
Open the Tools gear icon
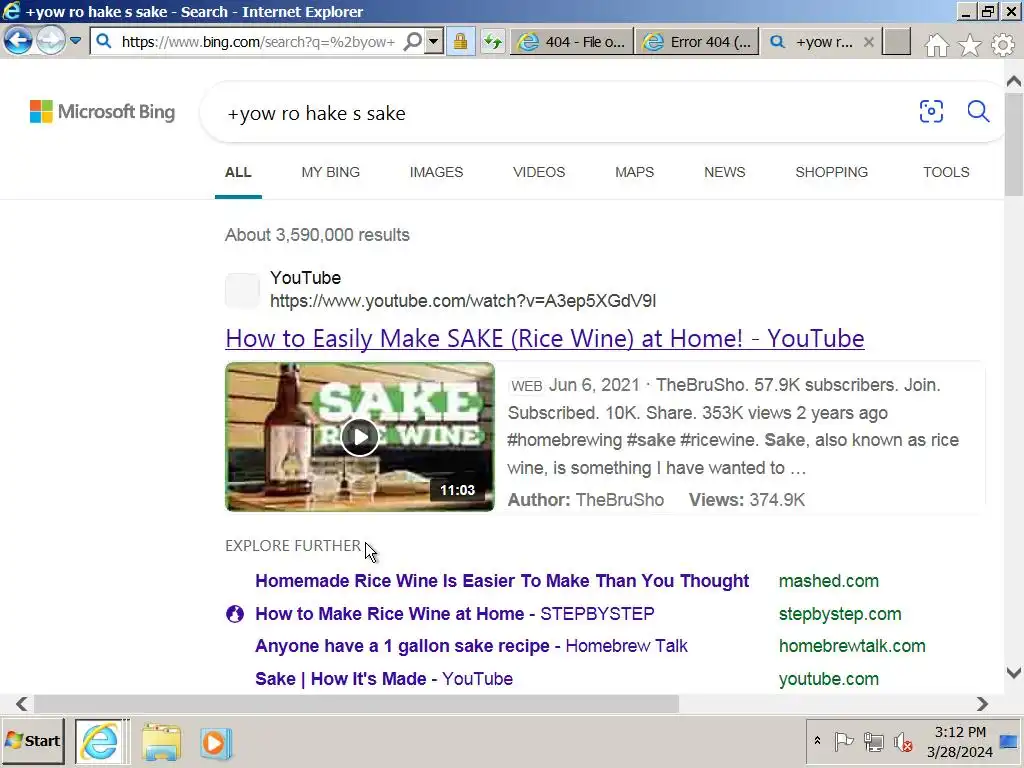[x=1003, y=44]
